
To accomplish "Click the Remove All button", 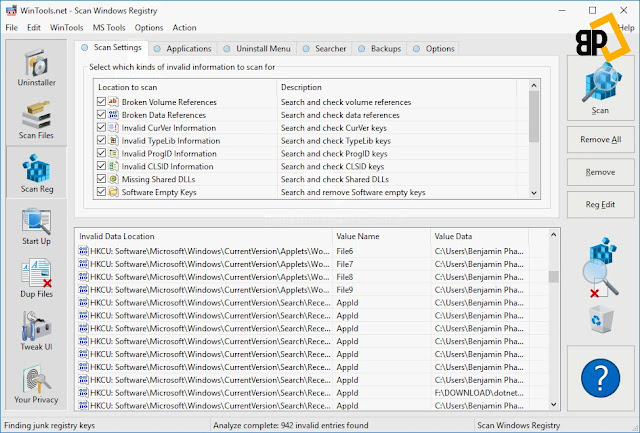I will click(x=600, y=140).
